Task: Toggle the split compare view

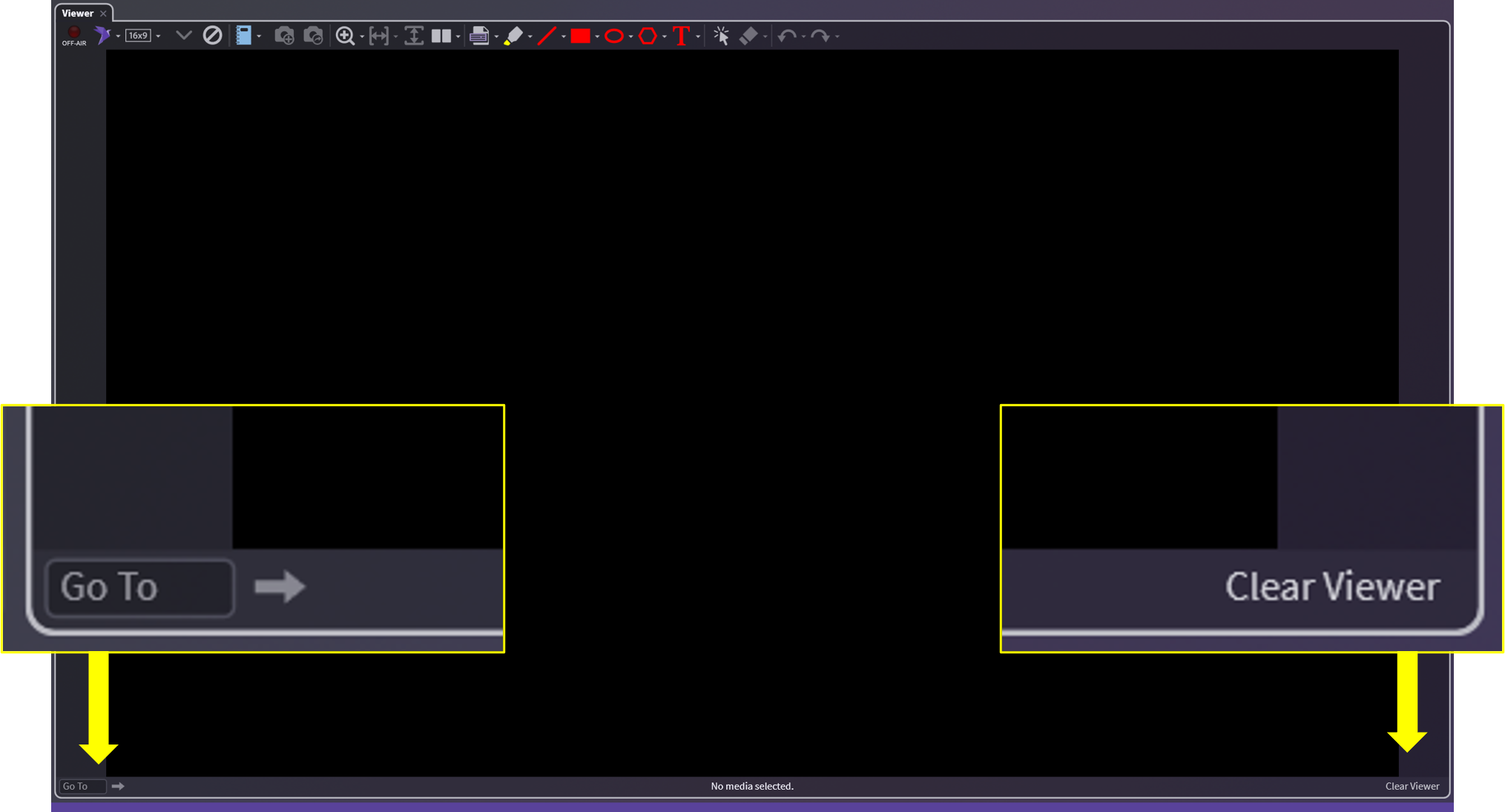Action: click(x=441, y=35)
